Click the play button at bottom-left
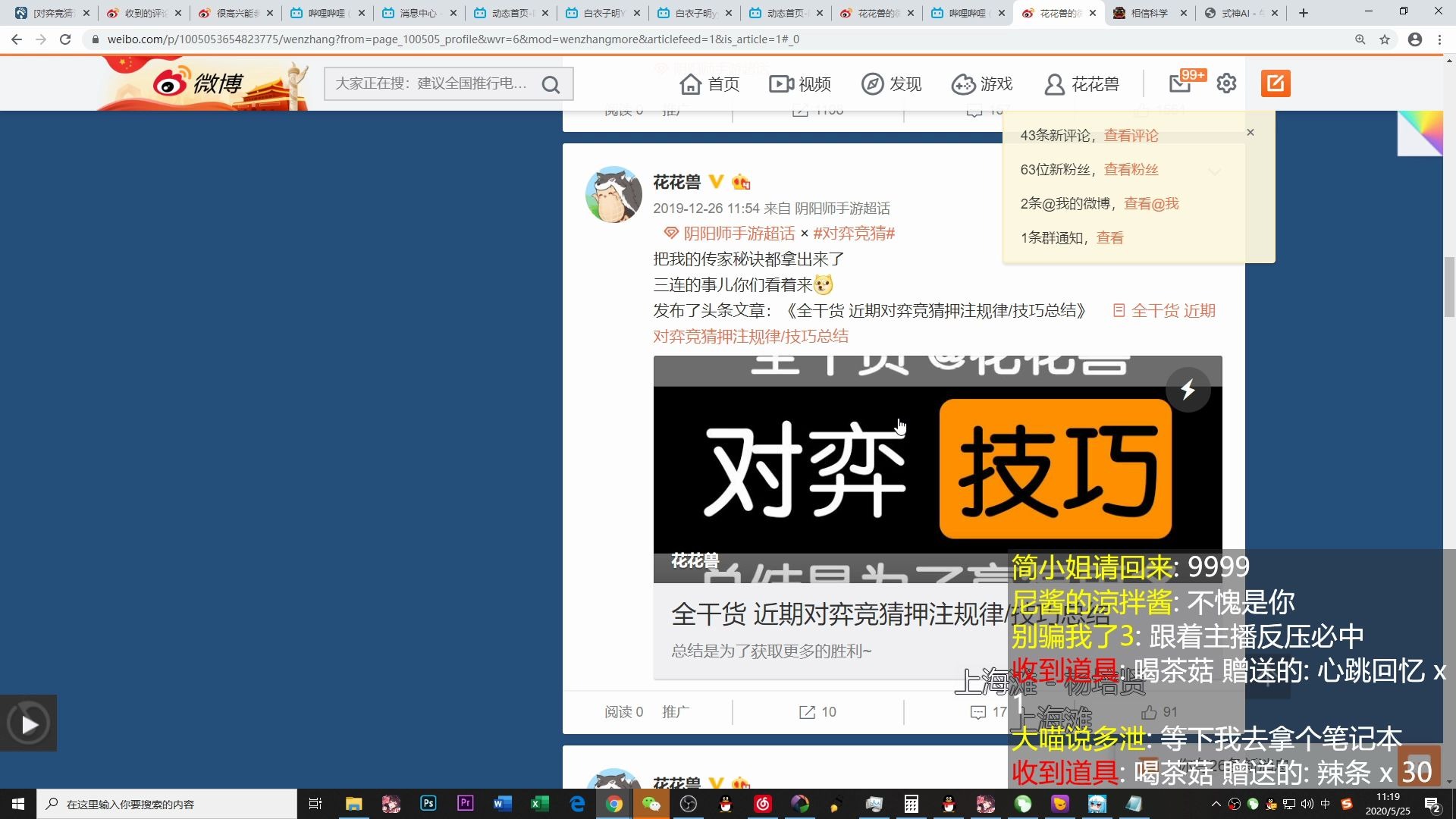The height and width of the screenshot is (819, 1456). pos(29,724)
